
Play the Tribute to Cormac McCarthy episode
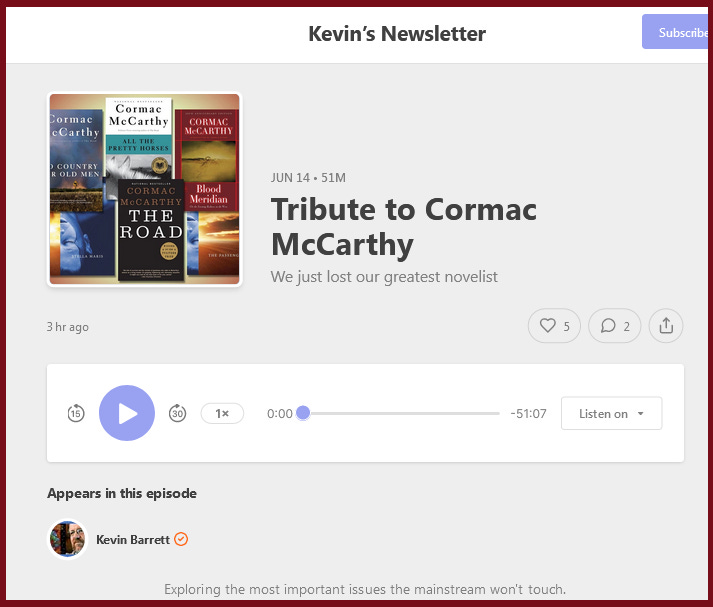[x=127, y=413]
